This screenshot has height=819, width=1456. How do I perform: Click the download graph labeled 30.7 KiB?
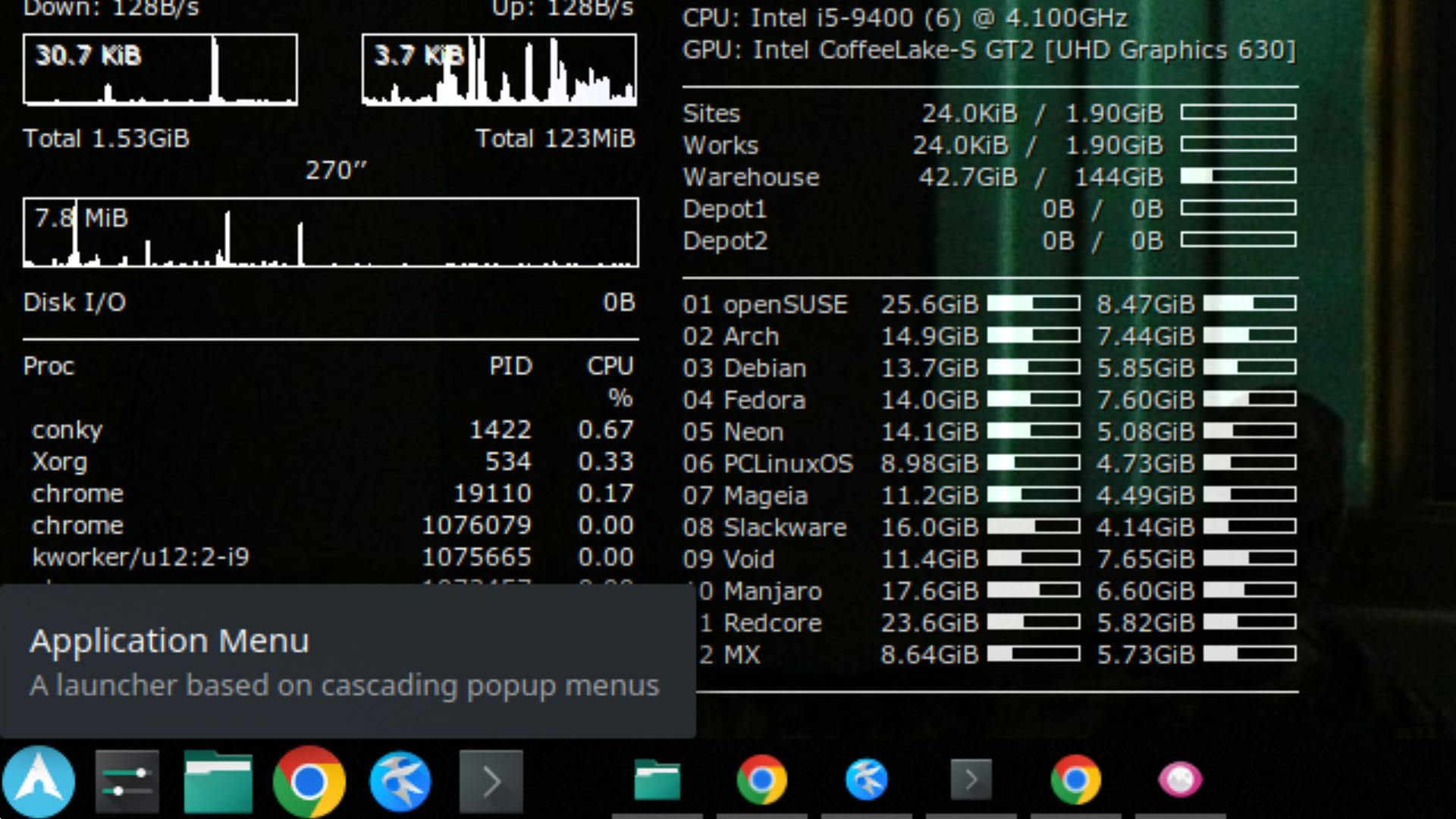160,69
